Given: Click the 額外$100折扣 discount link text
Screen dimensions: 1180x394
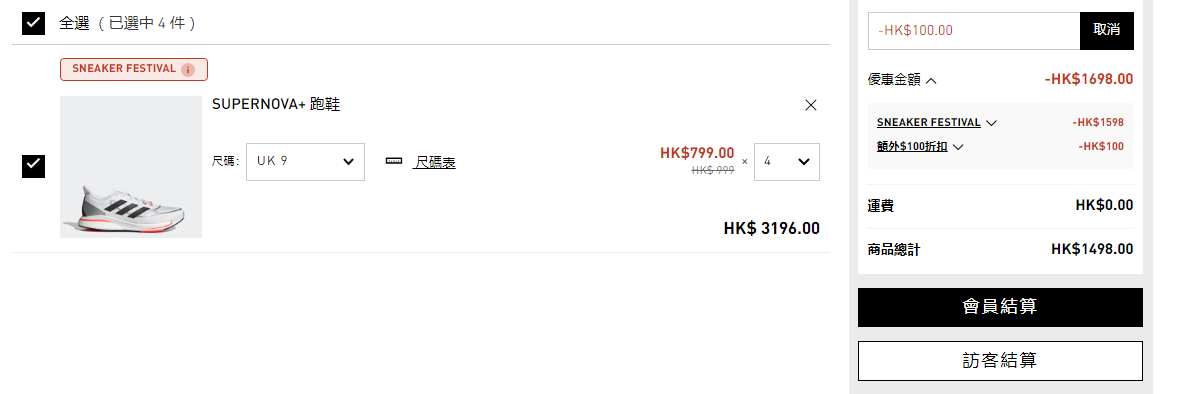Looking at the screenshot, I should tap(912, 147).
